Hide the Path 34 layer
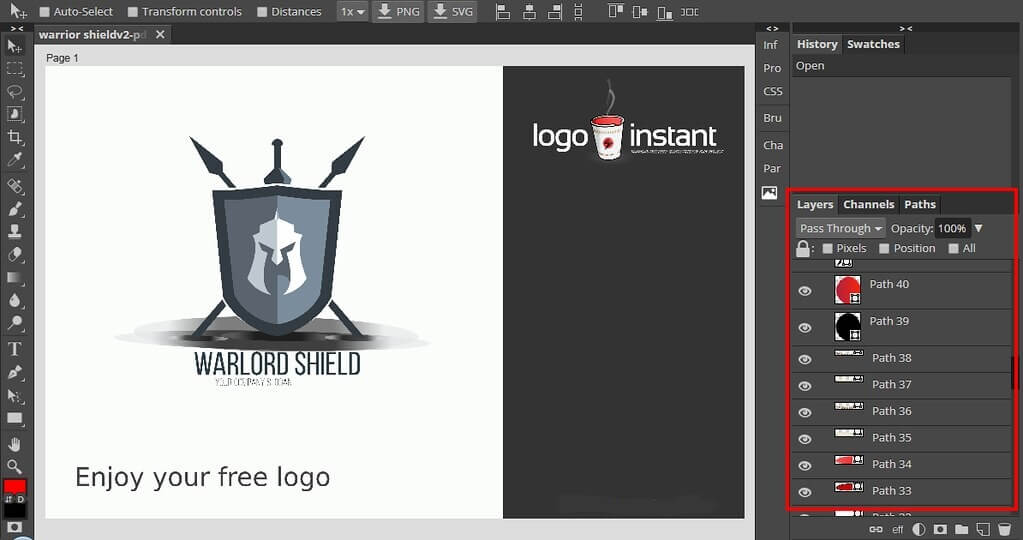Image resolution: width=1023 pixels, height=540 pixels. 805,466
